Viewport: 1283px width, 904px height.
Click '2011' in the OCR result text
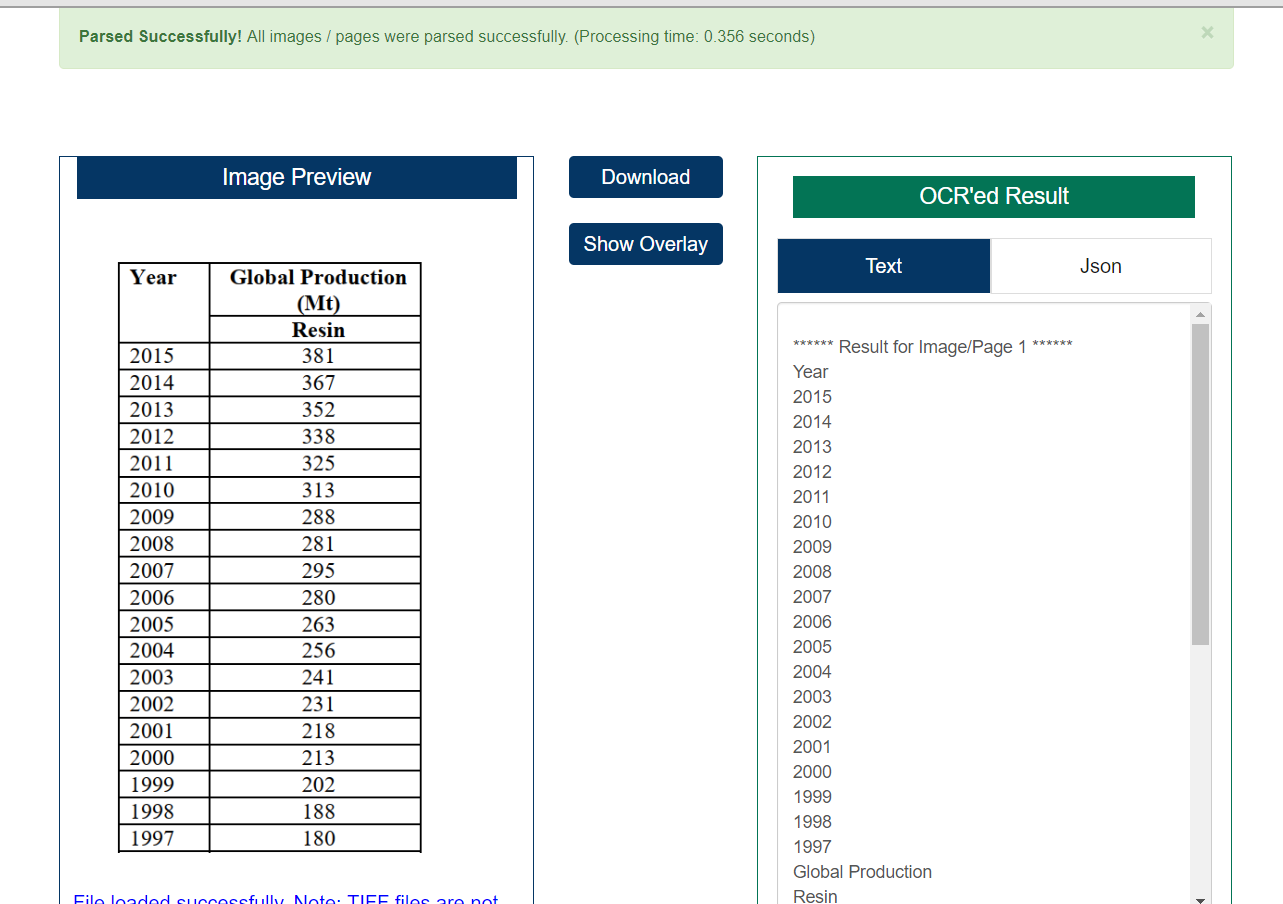pos(812,497)
